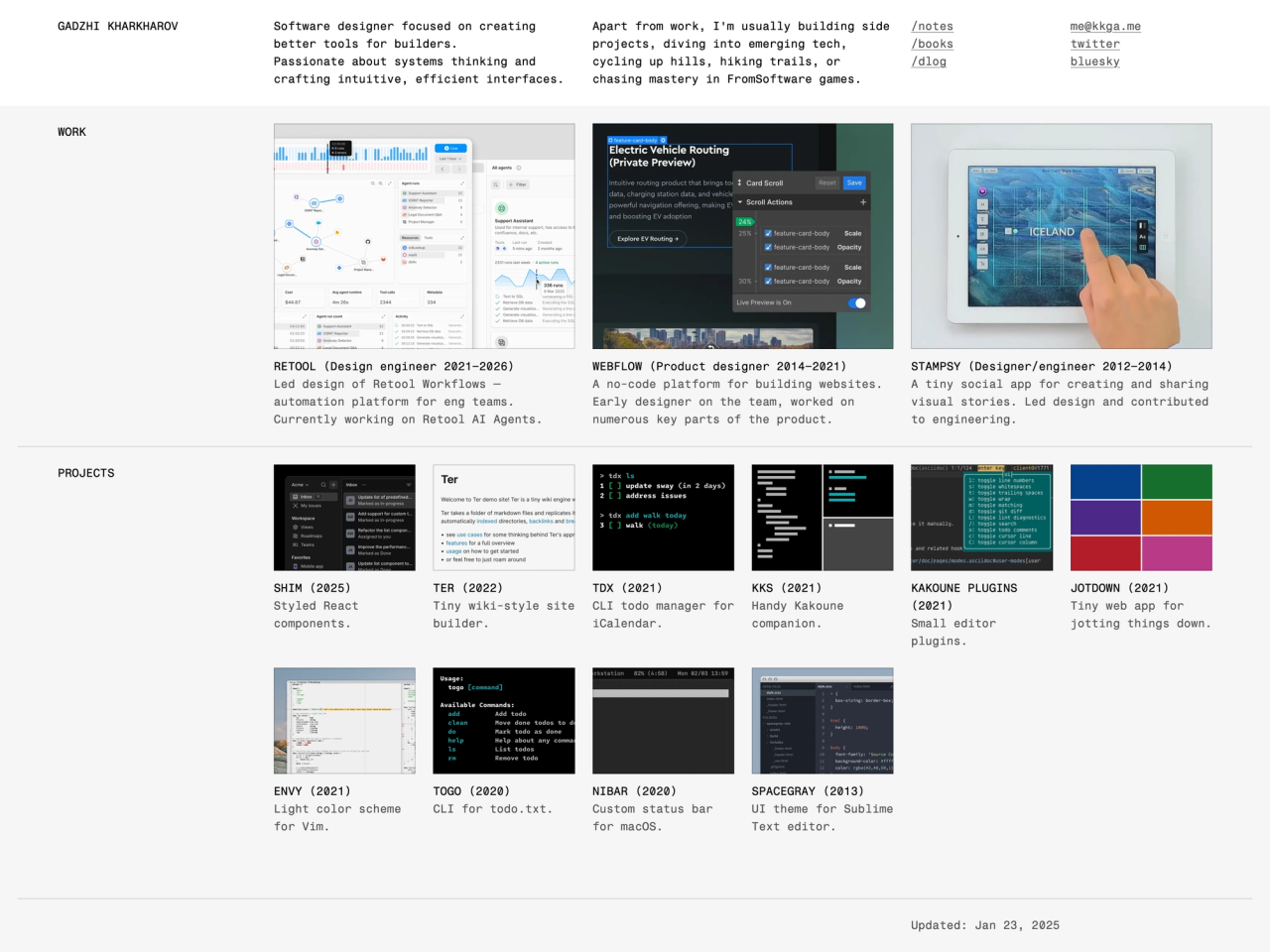The width and height of the screenshot is (1270, 952).
Task: Open the Ter wiki site thumbnail
Action: point(504,518)
